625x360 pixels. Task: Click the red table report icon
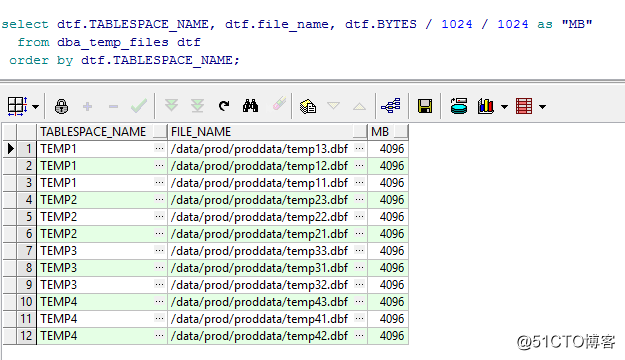click(524, 106)
